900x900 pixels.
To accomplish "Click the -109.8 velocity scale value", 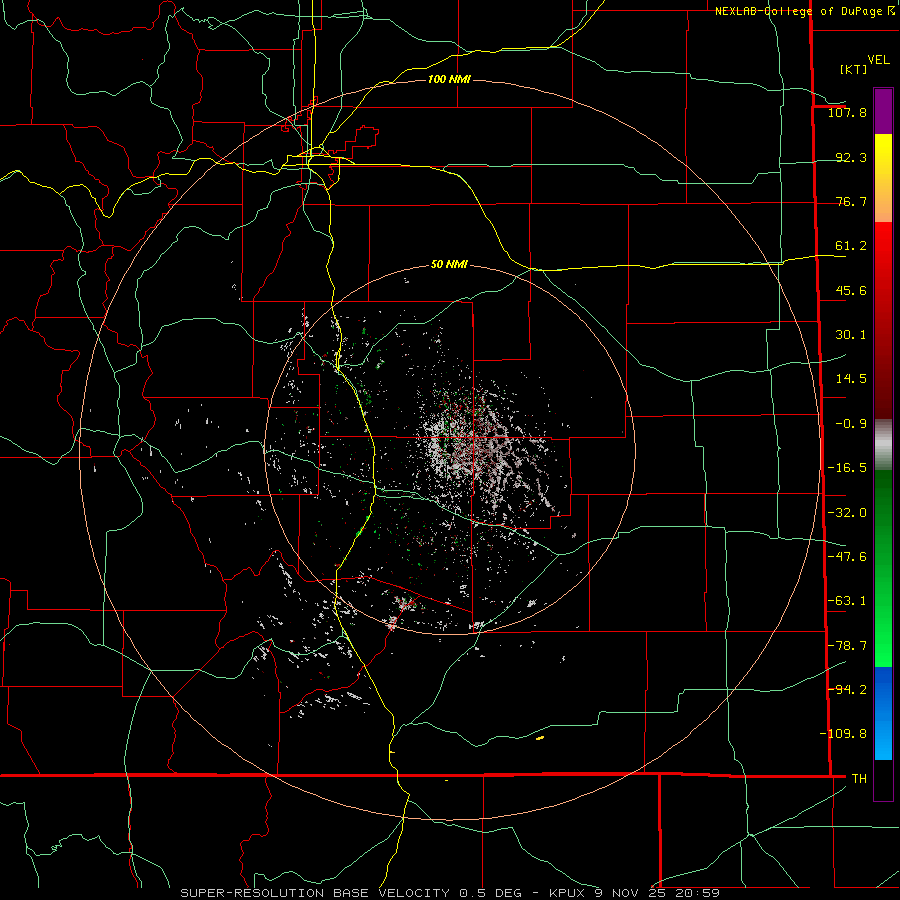I will pos(843,734).
